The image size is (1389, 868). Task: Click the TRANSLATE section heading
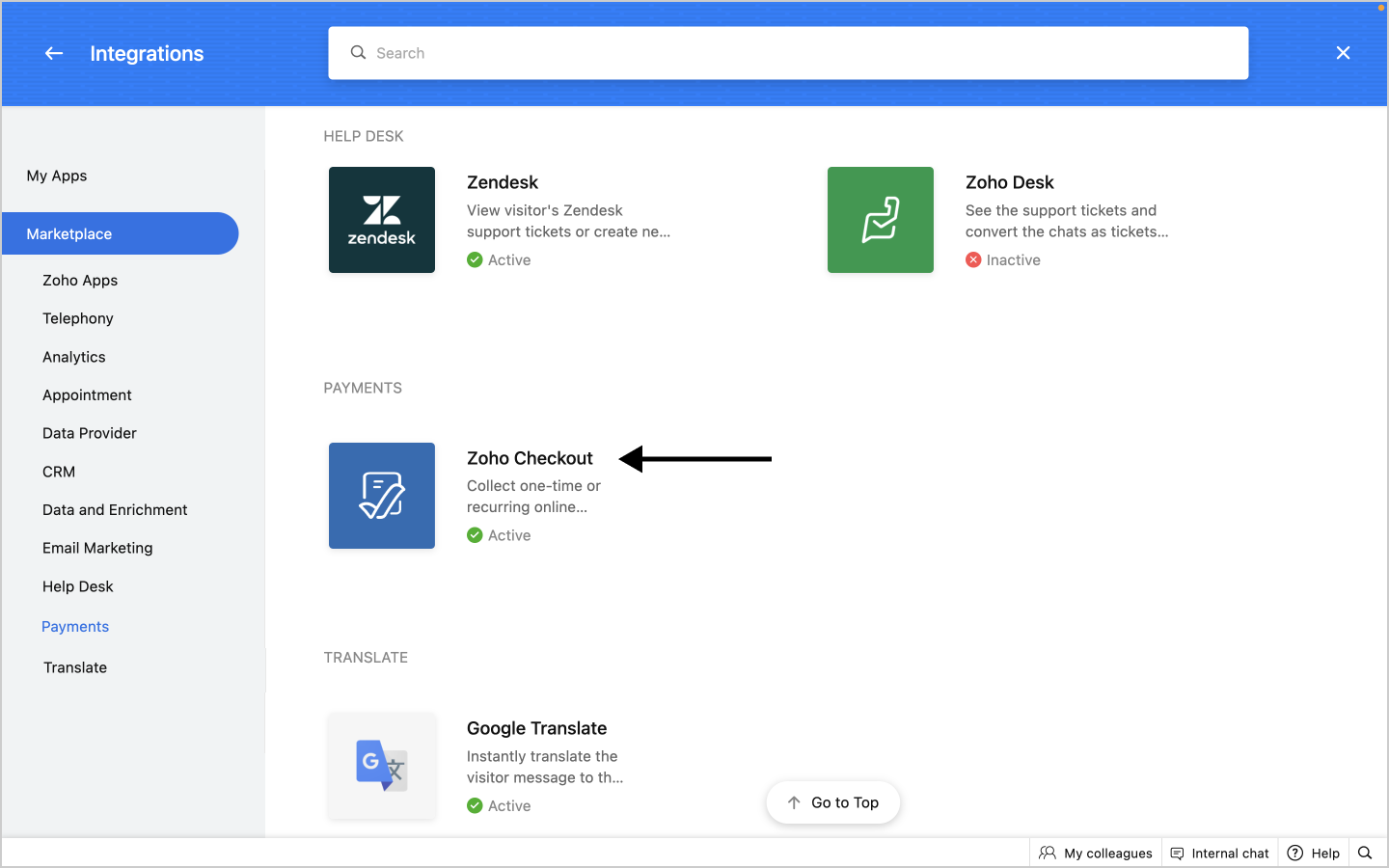pos(366,657)
